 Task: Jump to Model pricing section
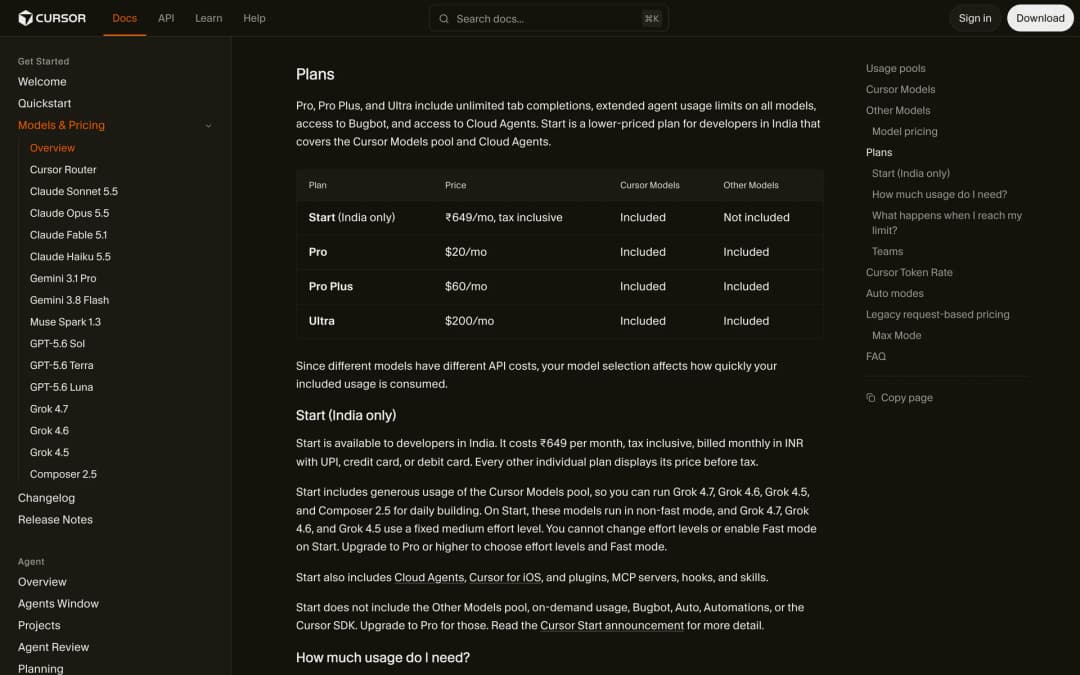[x=904, y=132]
